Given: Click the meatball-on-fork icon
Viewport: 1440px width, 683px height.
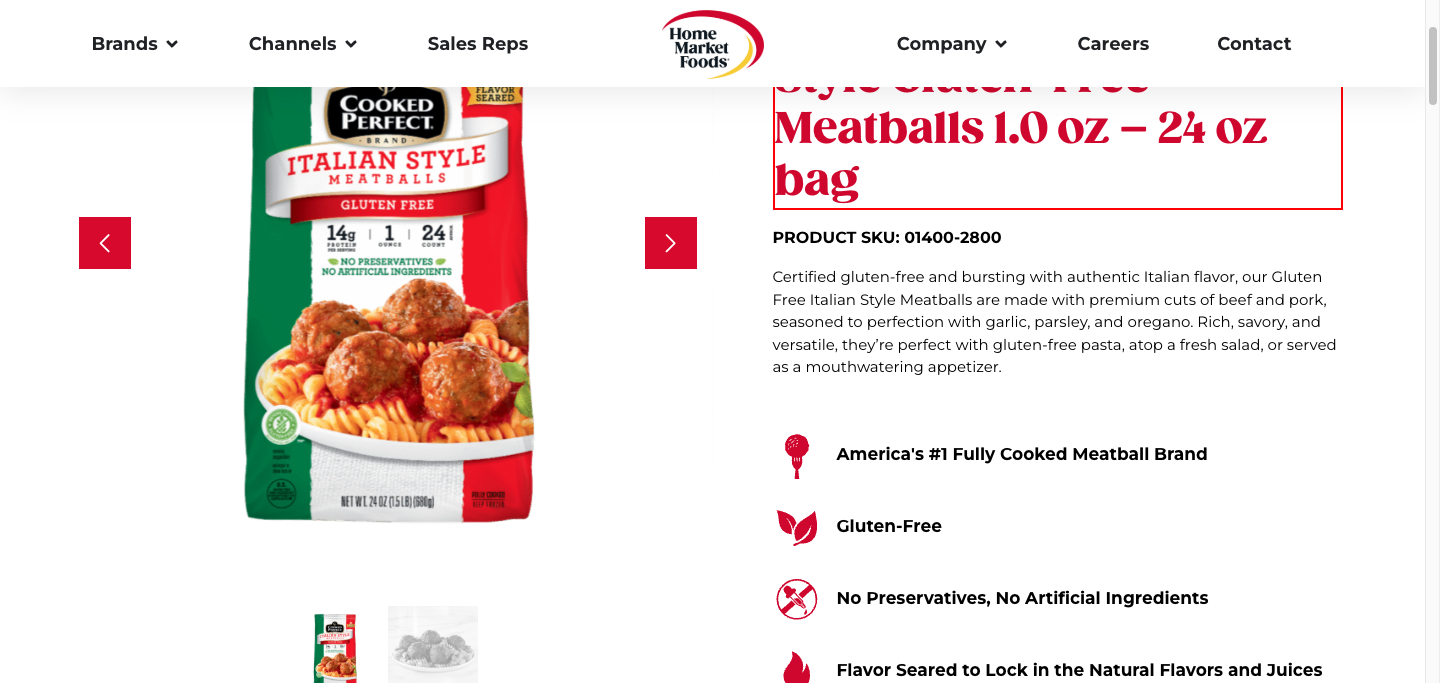Looking at the screenshot, I should 796,456.
